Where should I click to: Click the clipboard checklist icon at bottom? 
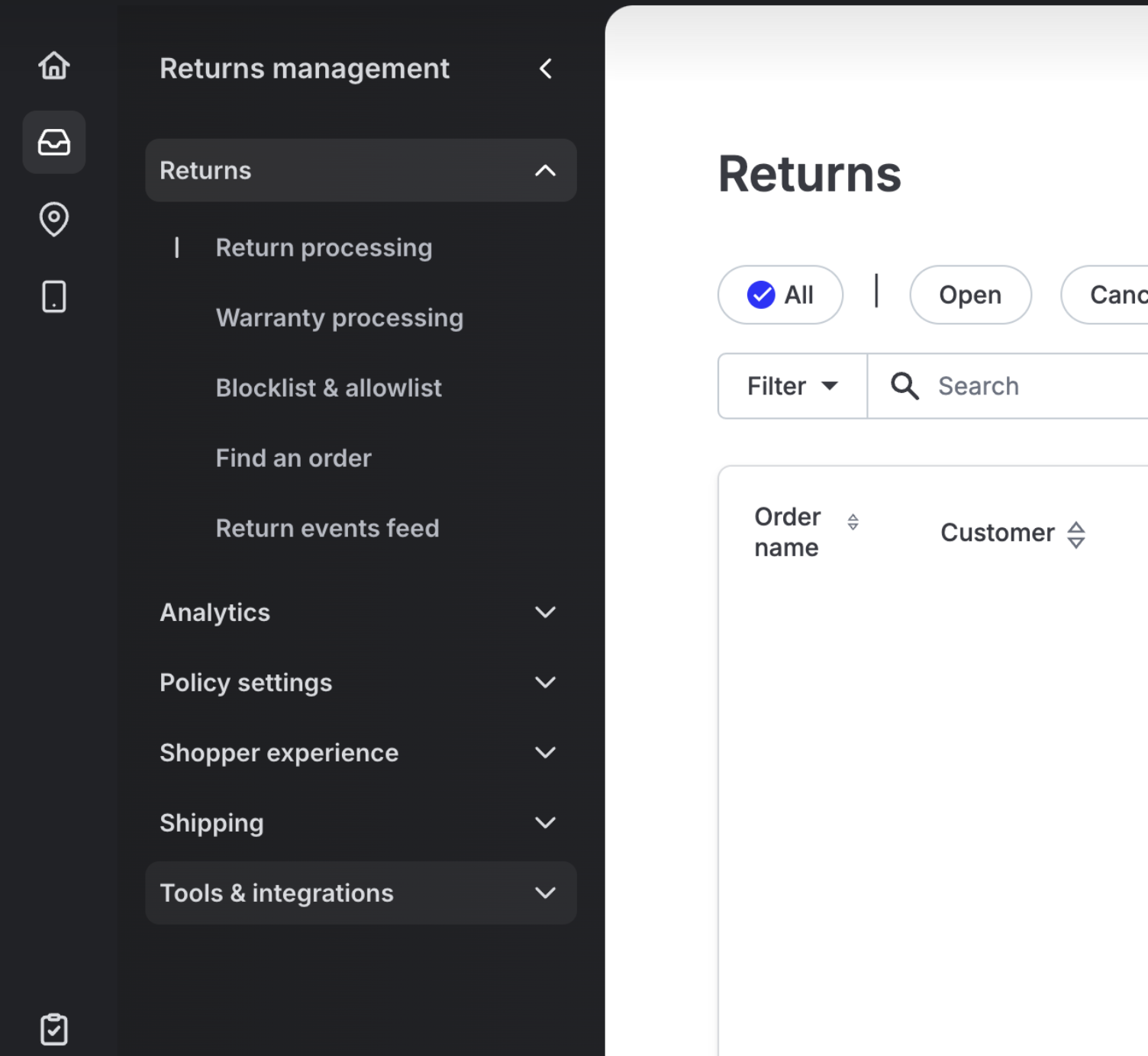[x=53, y=1029]
